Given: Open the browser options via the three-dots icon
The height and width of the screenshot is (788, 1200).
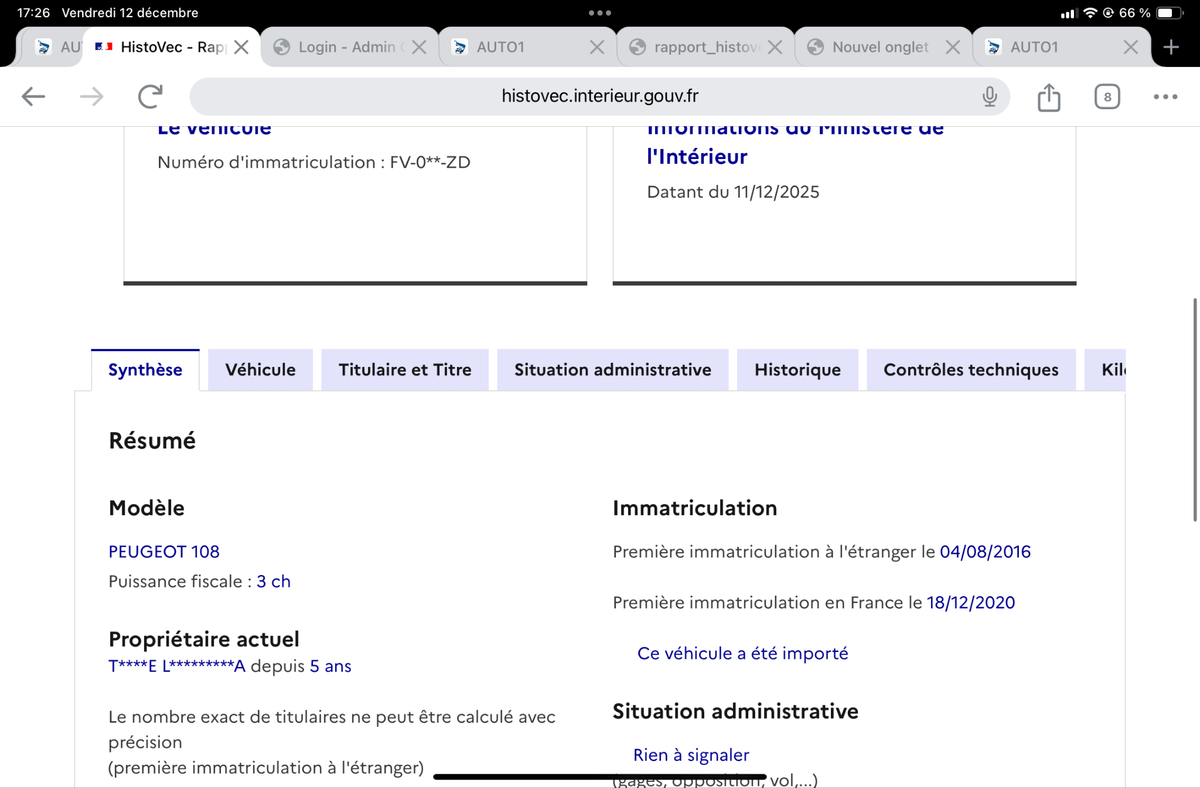Looking at the screenshot, I should pyautogui.click(x=1166, y=96).
